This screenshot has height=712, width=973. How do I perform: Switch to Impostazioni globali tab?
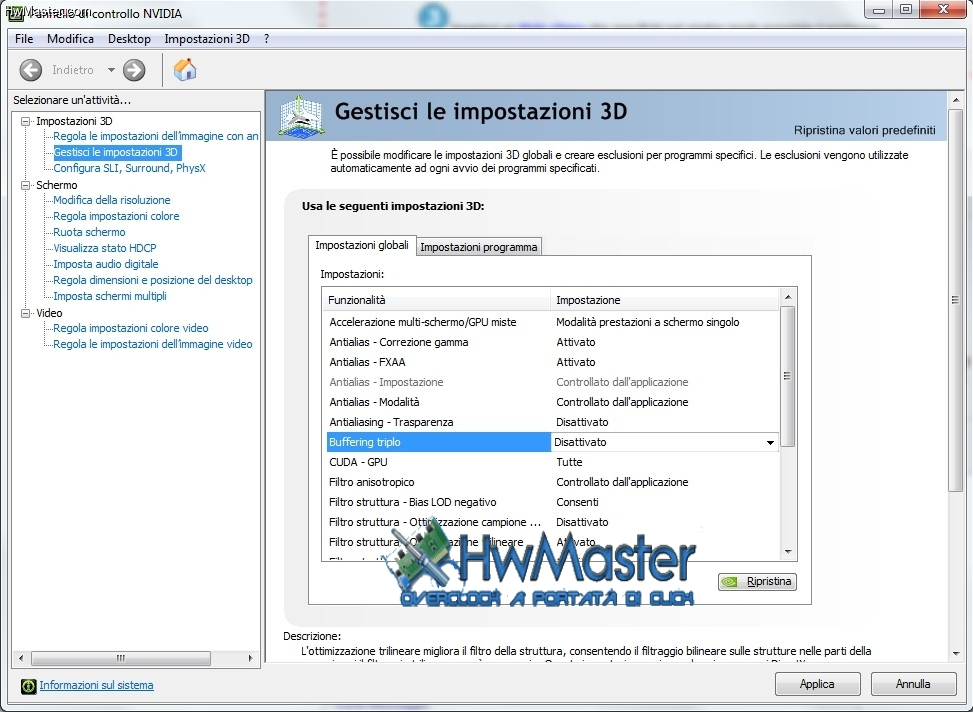point(362,245)
